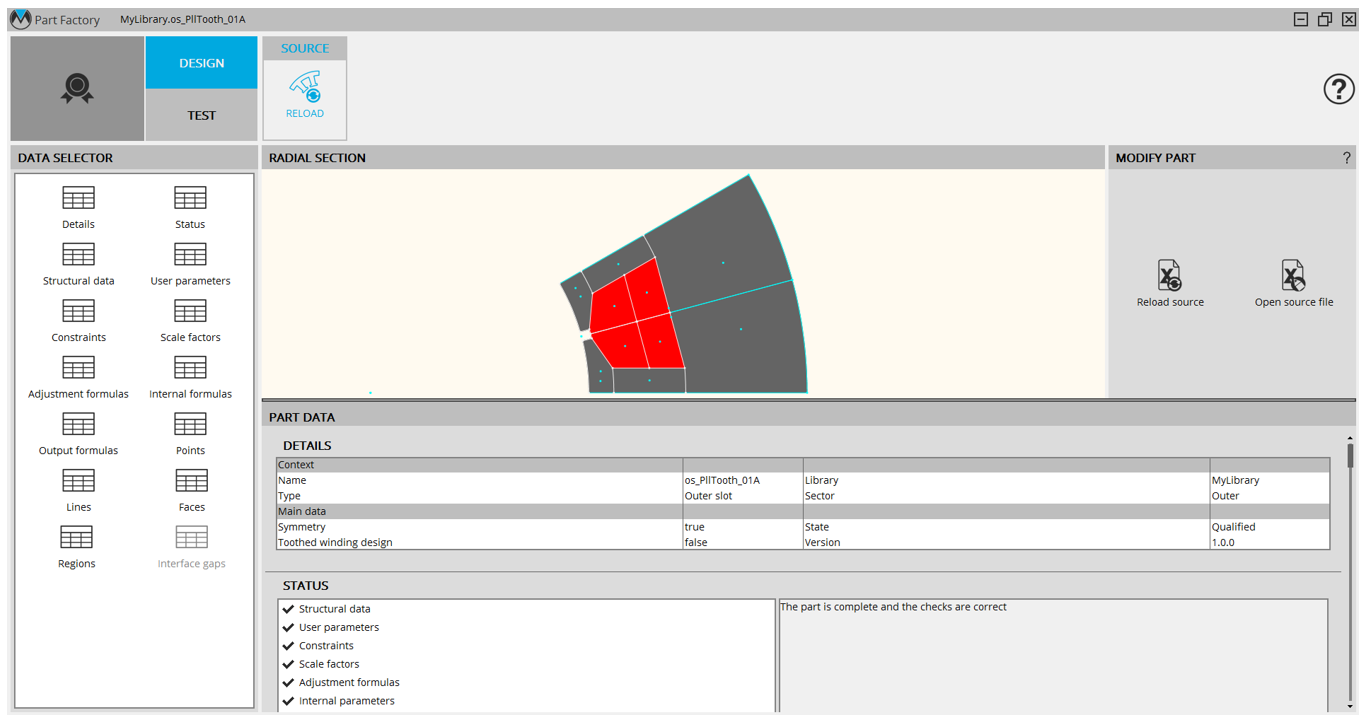Open the Details data table icon
Viewport: 1365px width, 720px height.
pos(78,198)
